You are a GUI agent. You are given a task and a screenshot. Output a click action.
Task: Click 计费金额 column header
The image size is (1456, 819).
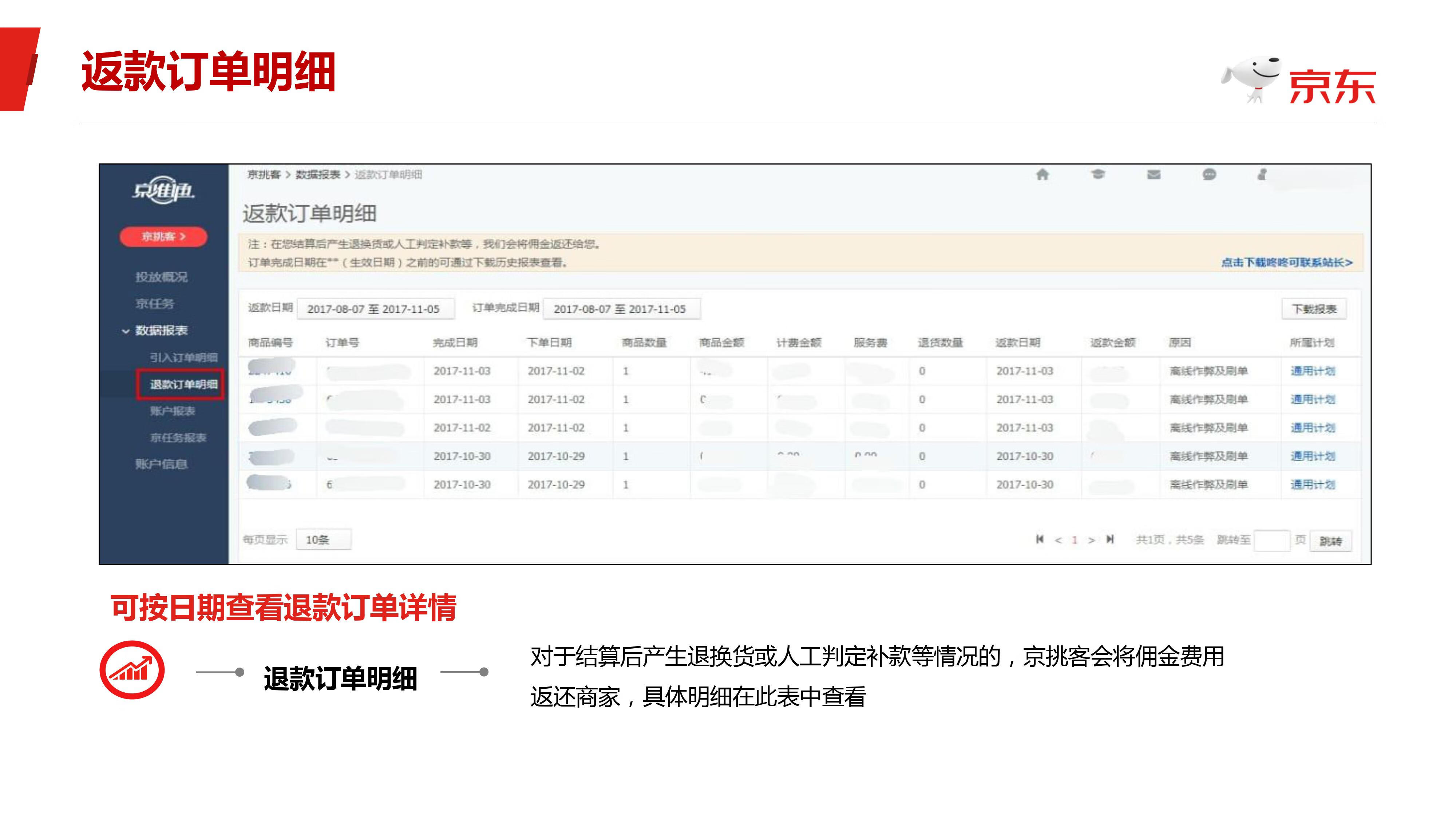[799, 343]
